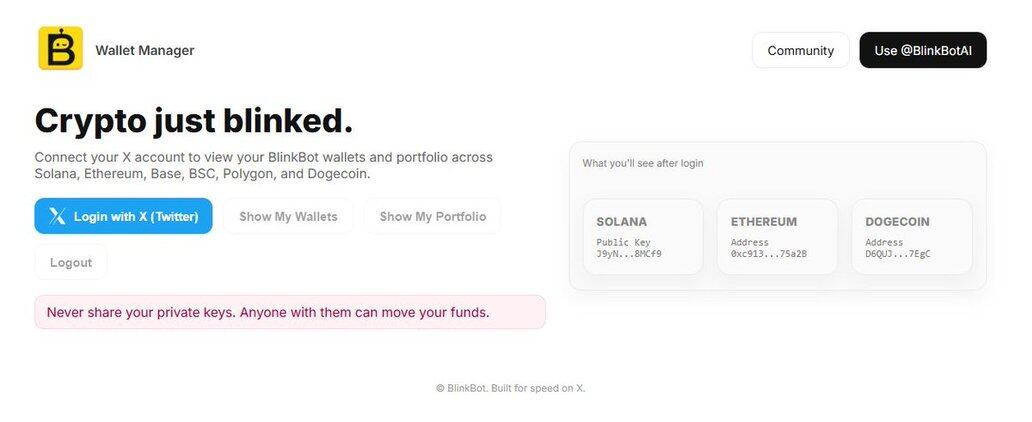
Task: Click Ethereum address 0xc913...75a2B
Action: 768,254
